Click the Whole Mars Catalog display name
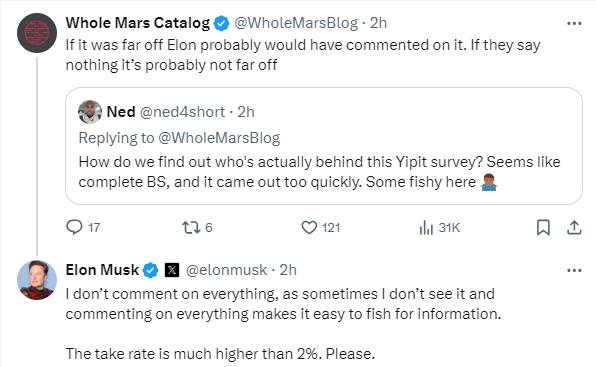Viewport: 596px width, 367px height. click(137, 23)
